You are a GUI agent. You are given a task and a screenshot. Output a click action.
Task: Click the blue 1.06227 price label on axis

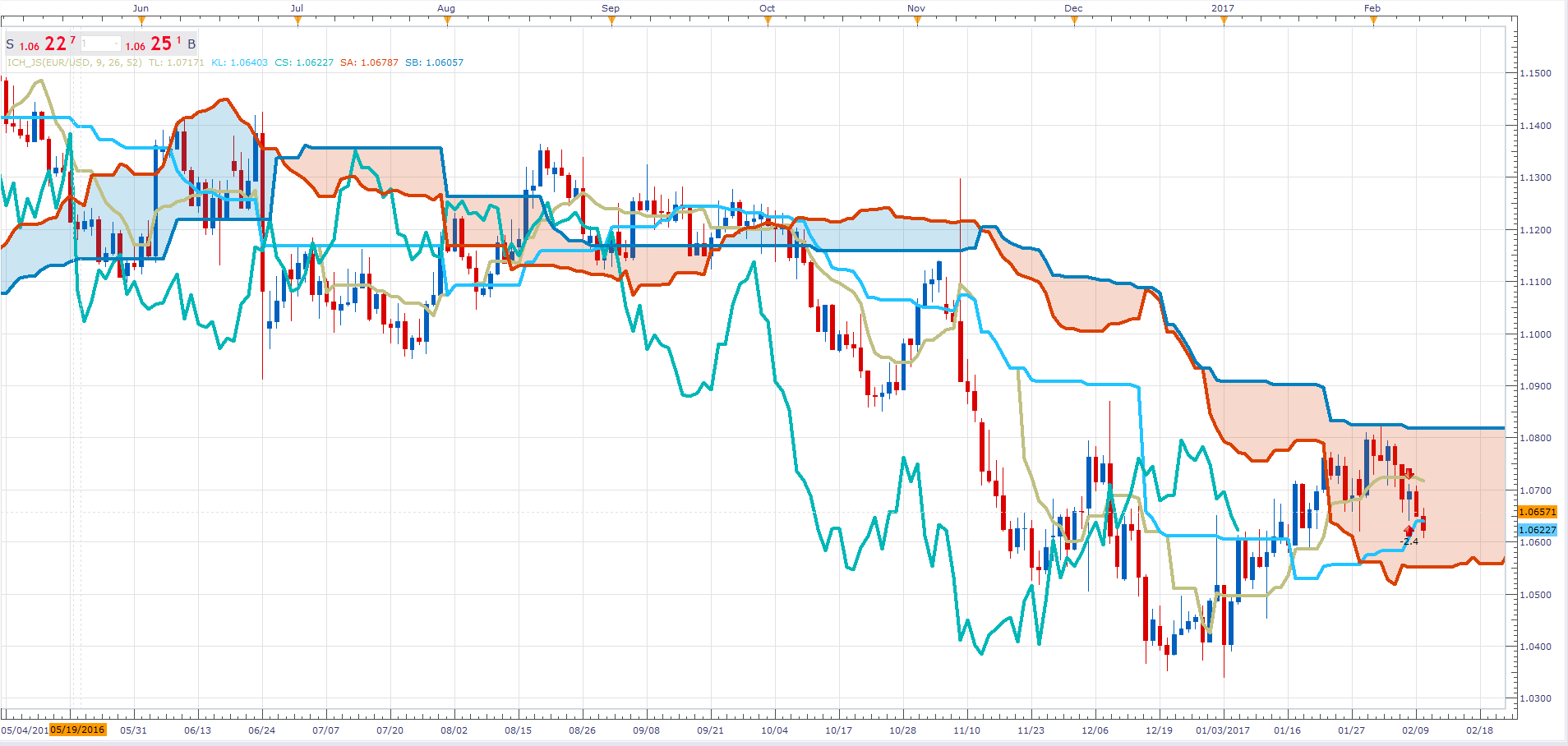(1537, 530)
